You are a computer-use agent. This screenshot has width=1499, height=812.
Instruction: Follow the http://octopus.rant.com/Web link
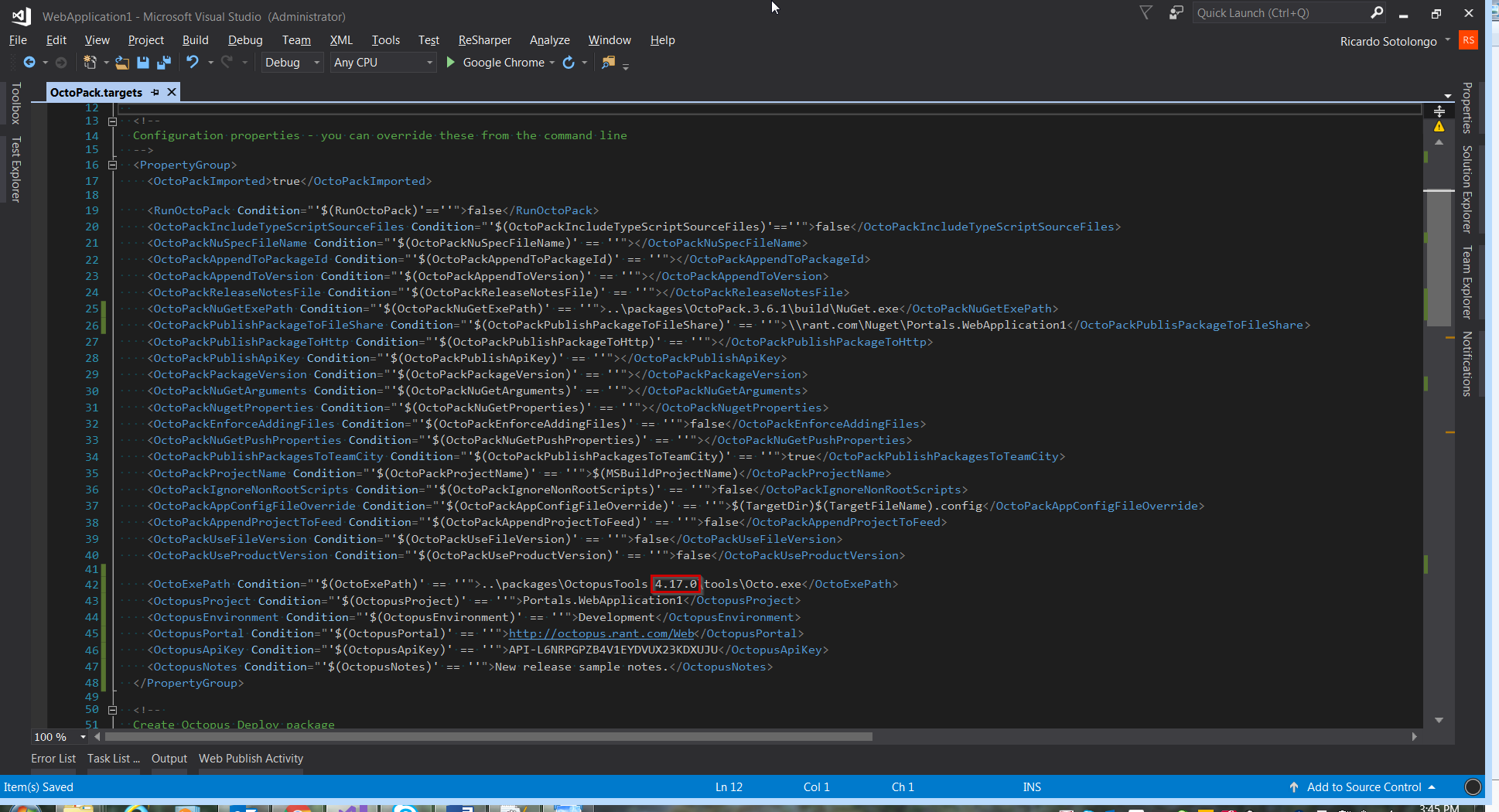coord(601,634)
